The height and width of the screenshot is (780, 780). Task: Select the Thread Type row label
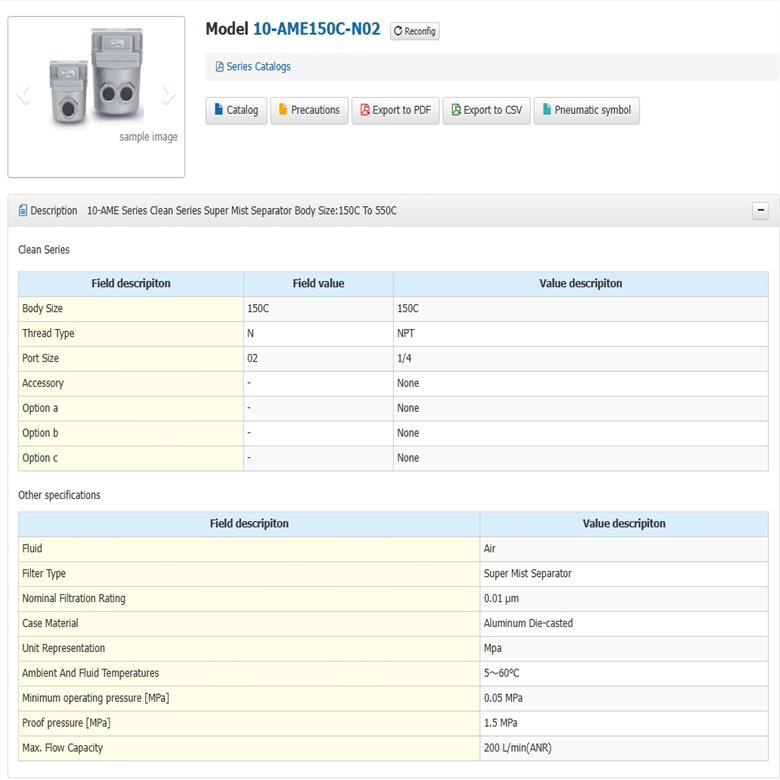[48, 333]
